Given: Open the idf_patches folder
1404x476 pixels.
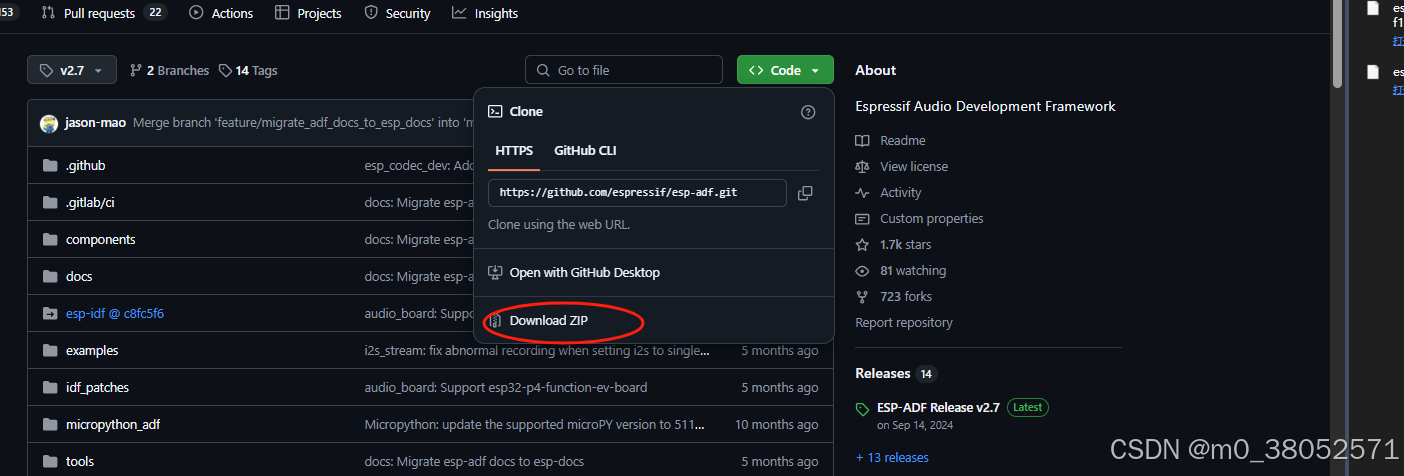Looking at the screenshot, I should click(97, 388).
